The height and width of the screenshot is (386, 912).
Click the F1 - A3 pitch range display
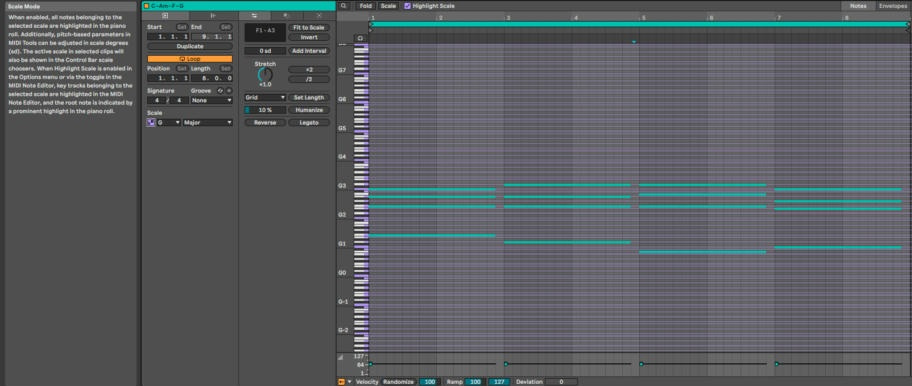pyautogui.click(x=265, y=33)
